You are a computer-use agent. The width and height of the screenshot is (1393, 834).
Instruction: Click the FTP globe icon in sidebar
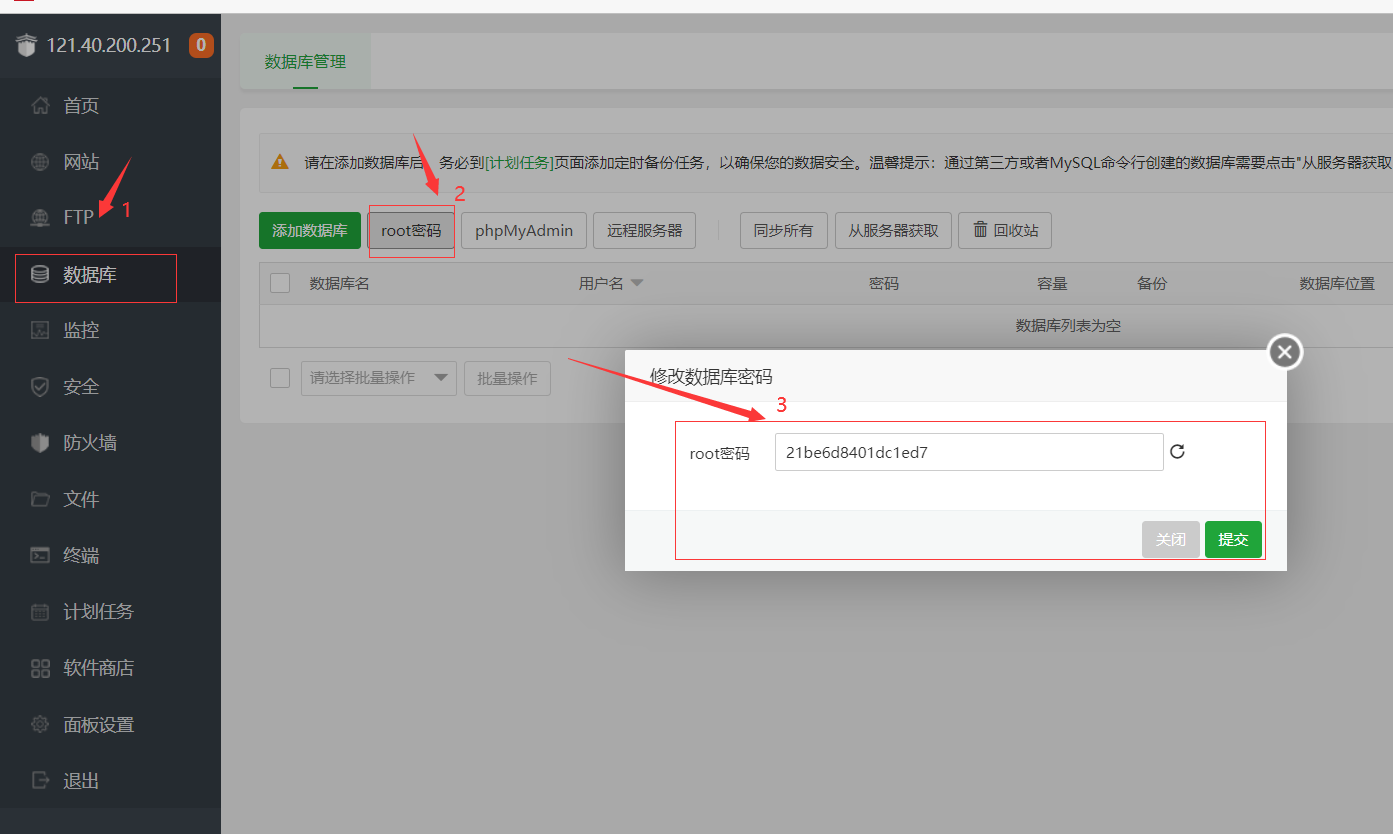(x=40, y=217)
